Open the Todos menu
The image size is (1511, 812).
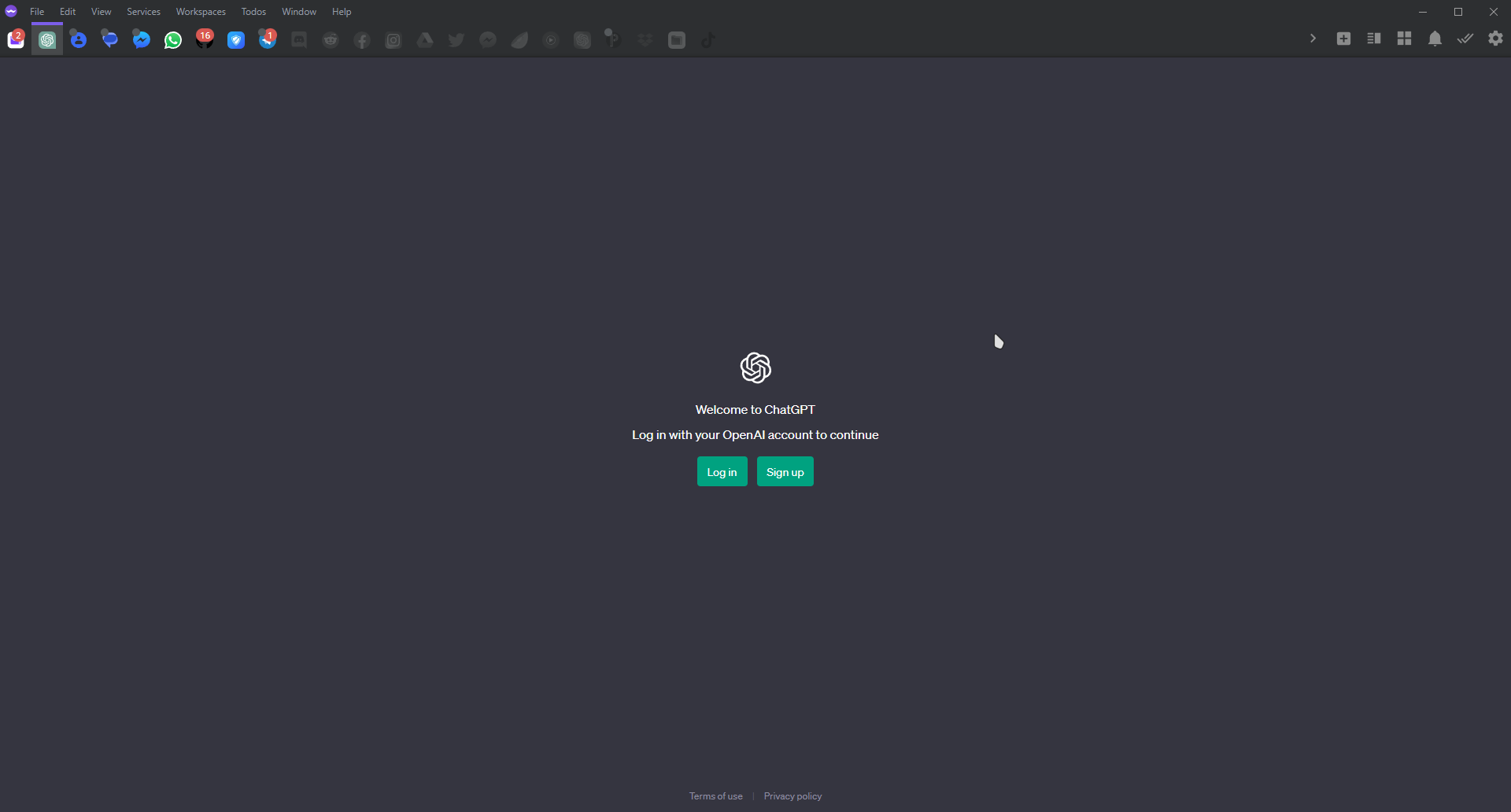pos(253,11)
